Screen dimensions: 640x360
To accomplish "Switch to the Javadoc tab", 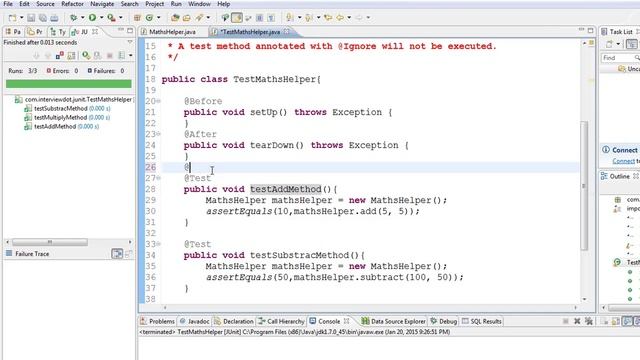I will click(195, 321).
